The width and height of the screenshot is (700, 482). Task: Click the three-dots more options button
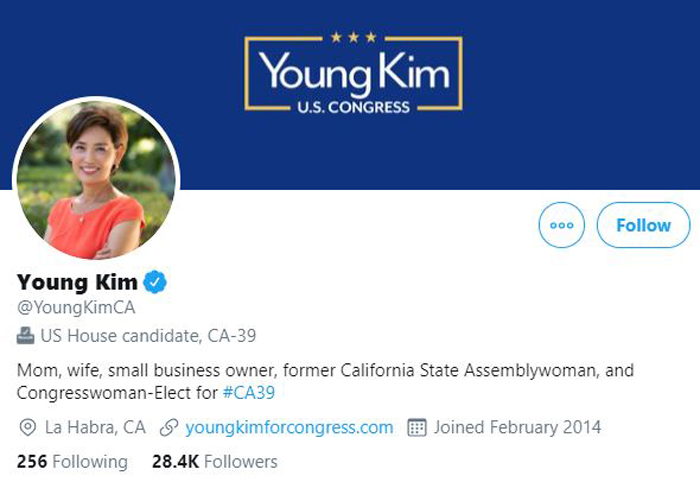[x=561, y=225]
